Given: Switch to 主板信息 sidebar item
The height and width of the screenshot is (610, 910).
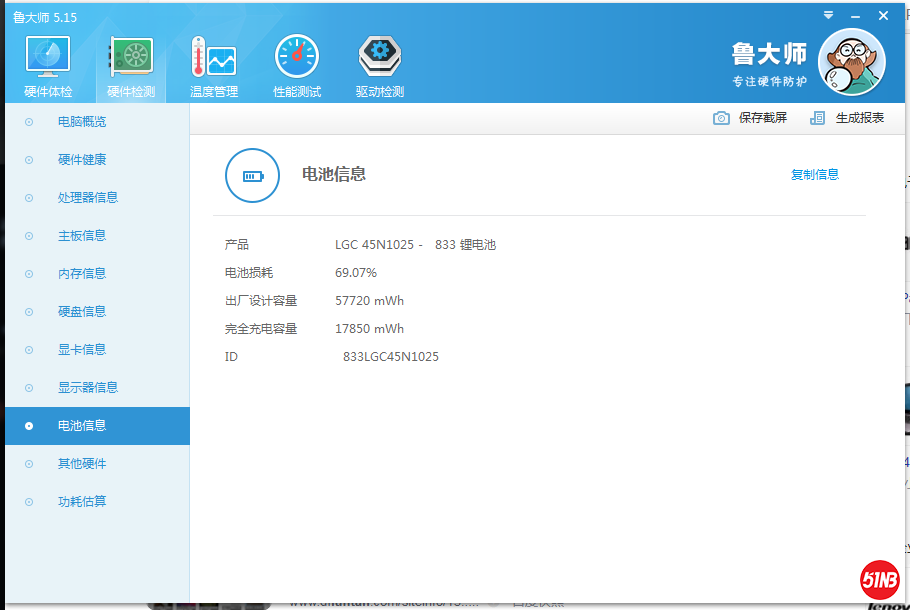Looking at the screenshot, I should coord(82,236).
